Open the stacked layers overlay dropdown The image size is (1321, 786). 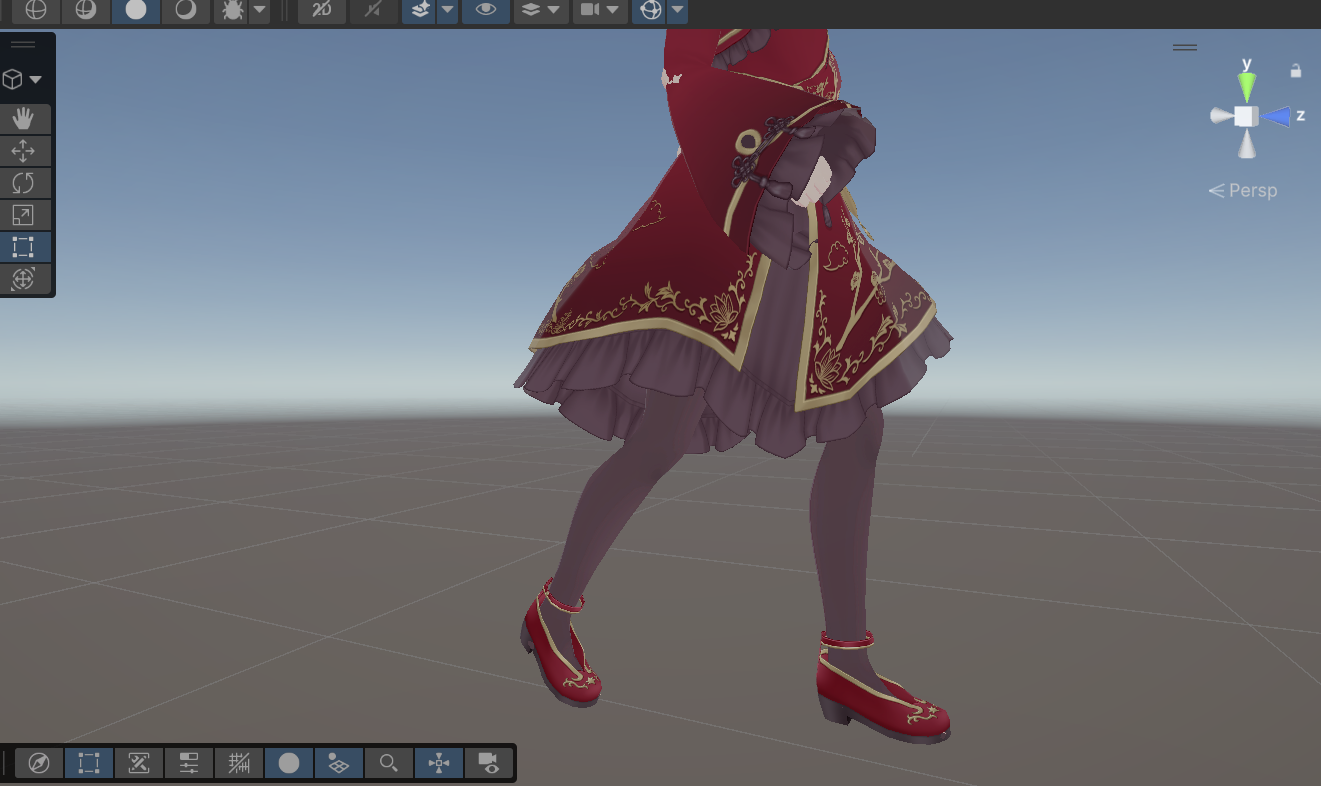click(x=541, y=10)
